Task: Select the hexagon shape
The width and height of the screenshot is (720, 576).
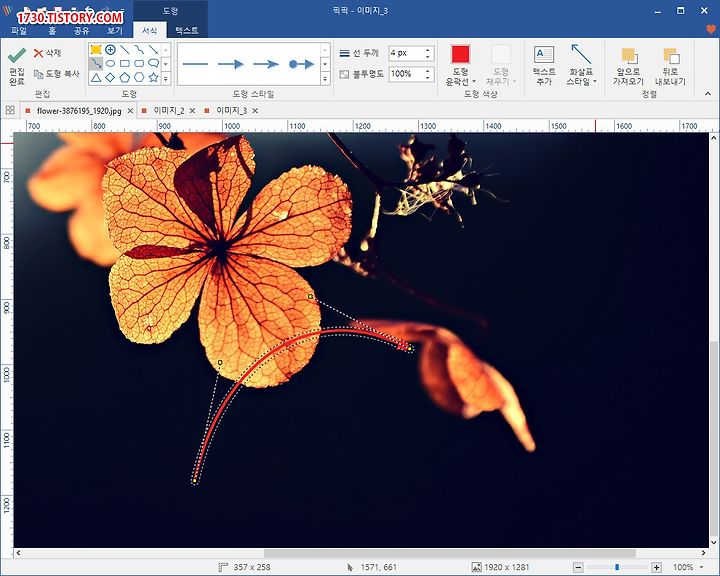Action: [x=139, y=77]
